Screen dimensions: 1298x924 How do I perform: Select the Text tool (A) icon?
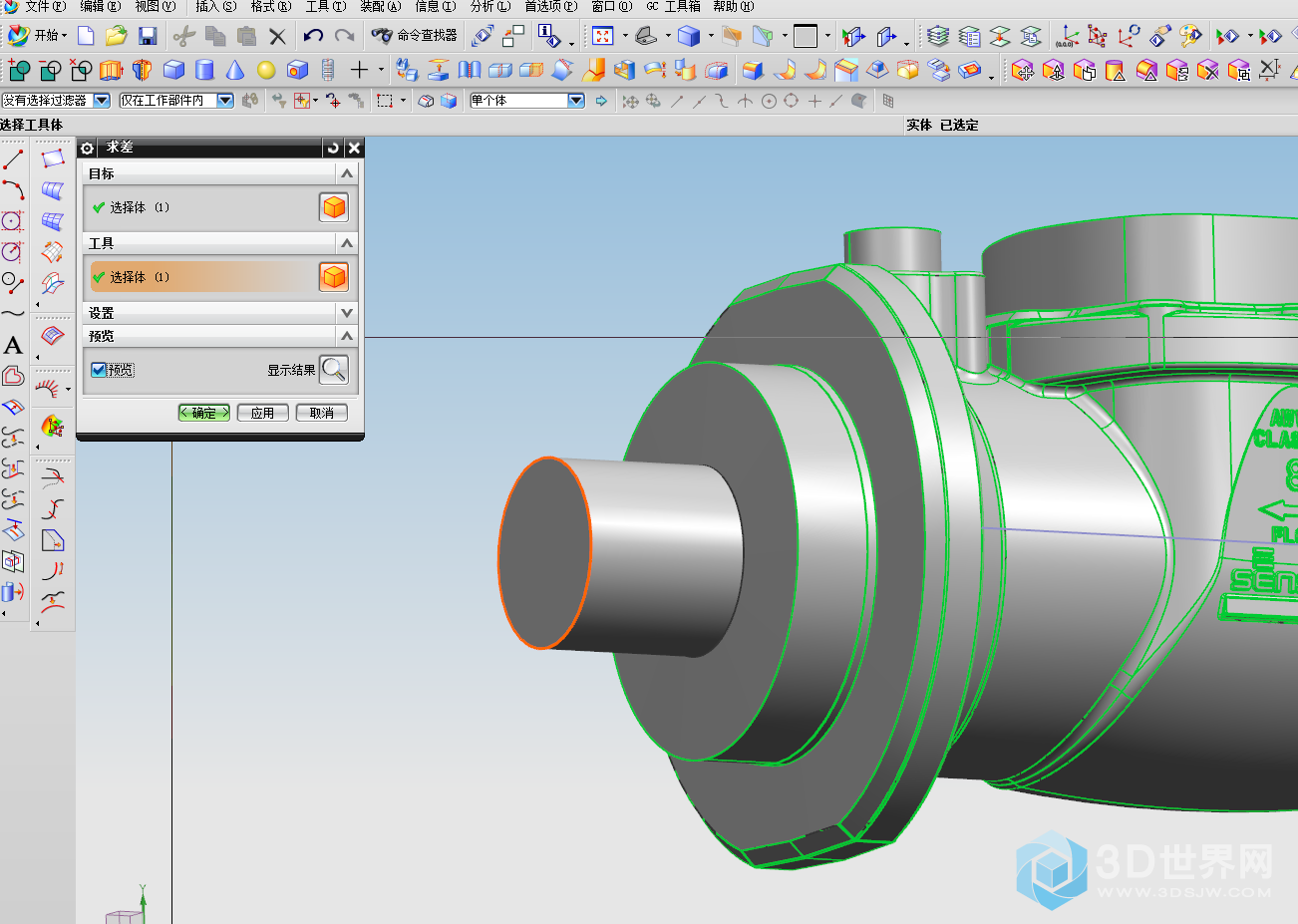(x=13, y=346)
